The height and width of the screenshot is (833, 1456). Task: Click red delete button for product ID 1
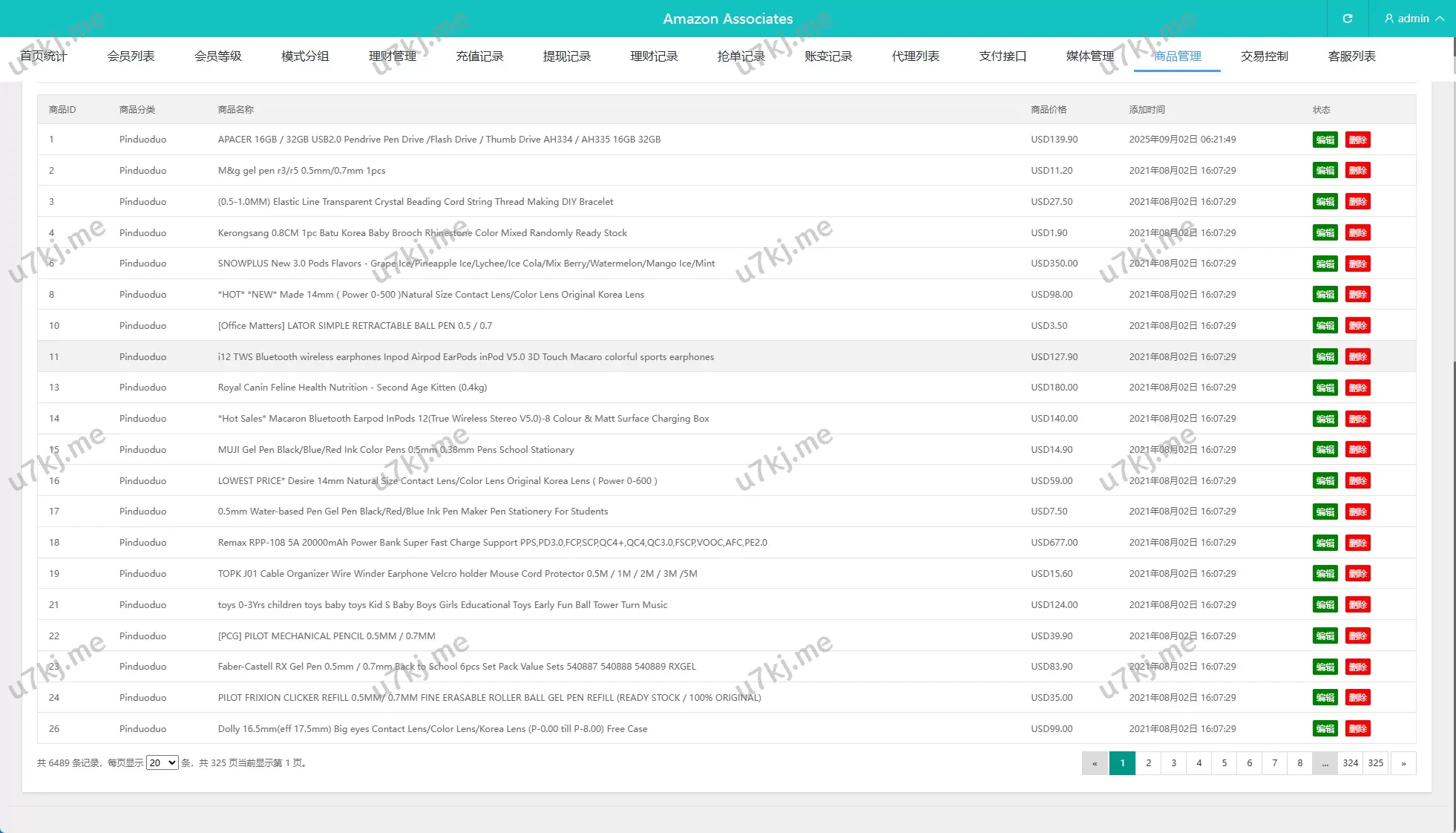click(x=1357, y=140)
